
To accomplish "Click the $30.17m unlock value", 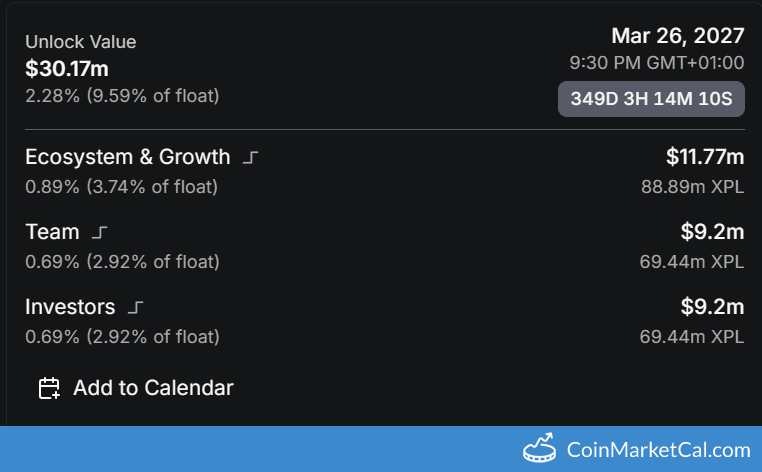I will [67, 69].
